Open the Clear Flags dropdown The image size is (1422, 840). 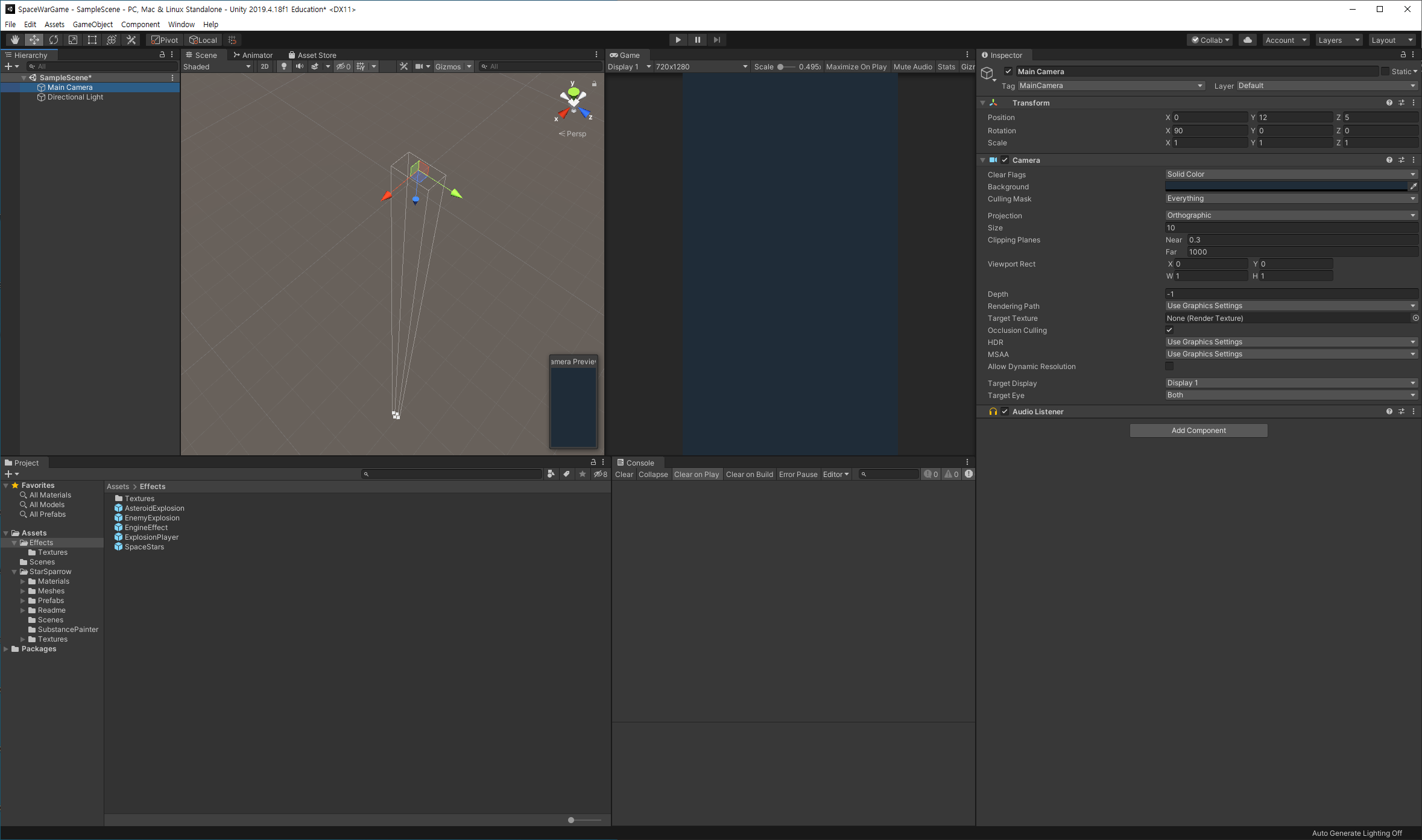point(1290,174)
